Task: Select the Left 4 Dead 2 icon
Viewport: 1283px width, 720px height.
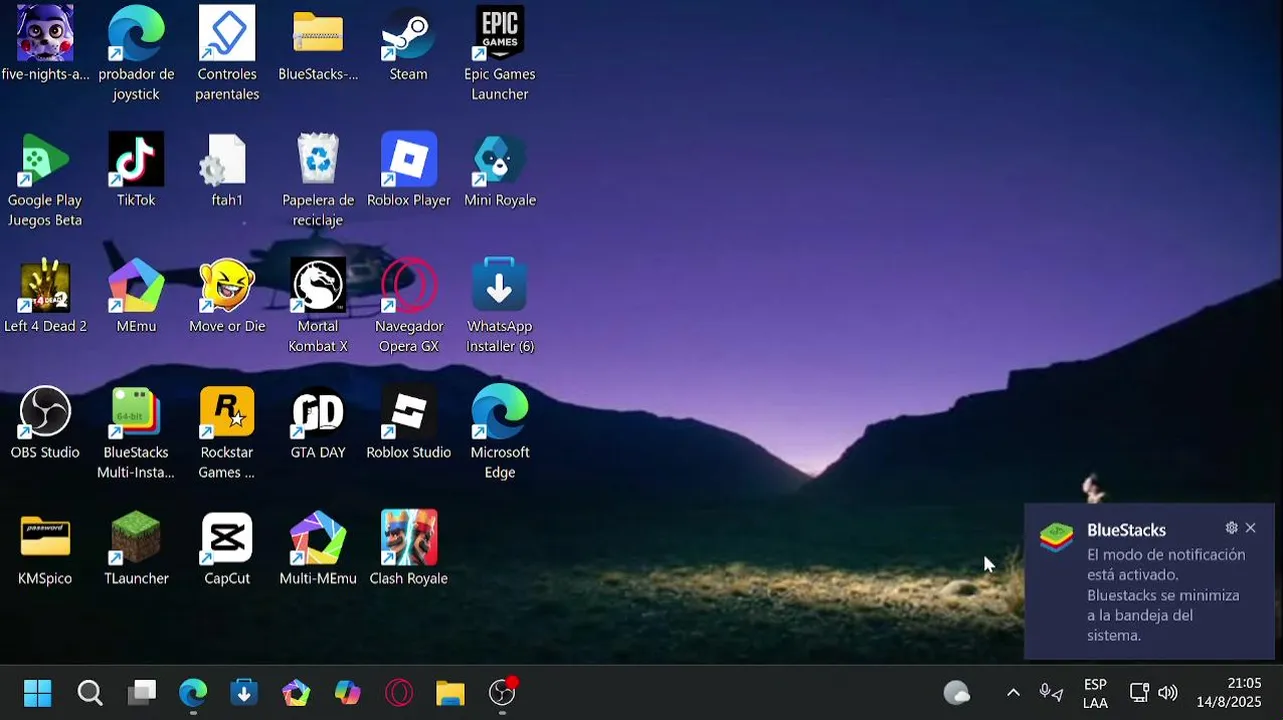Action: [45, 296]
